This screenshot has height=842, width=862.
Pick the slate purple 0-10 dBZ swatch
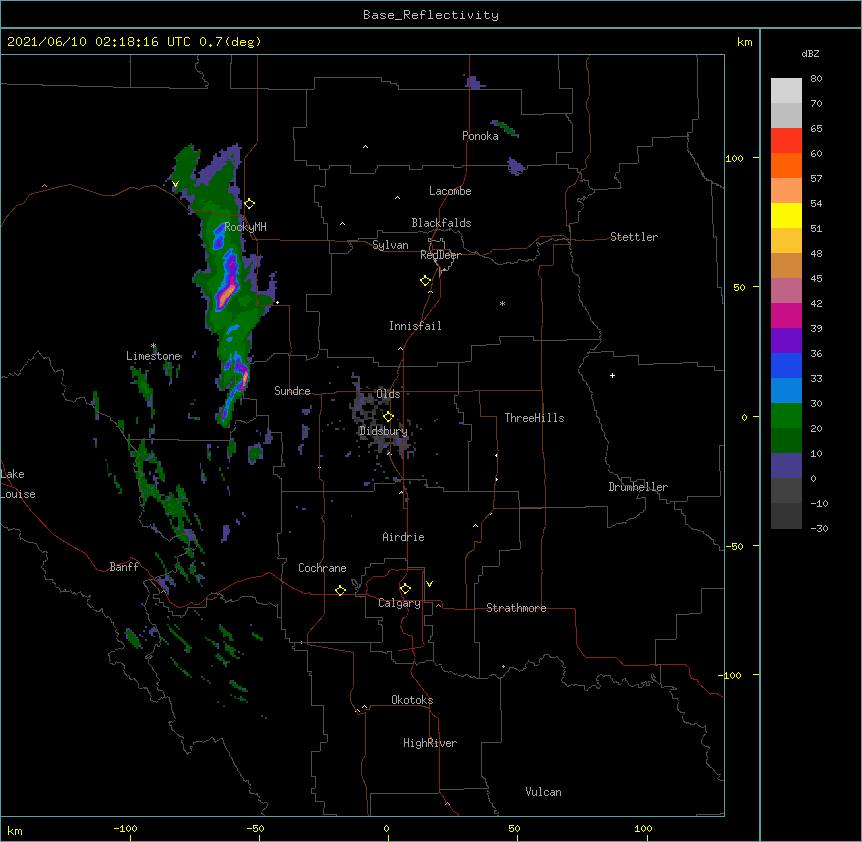click(786, 466)
